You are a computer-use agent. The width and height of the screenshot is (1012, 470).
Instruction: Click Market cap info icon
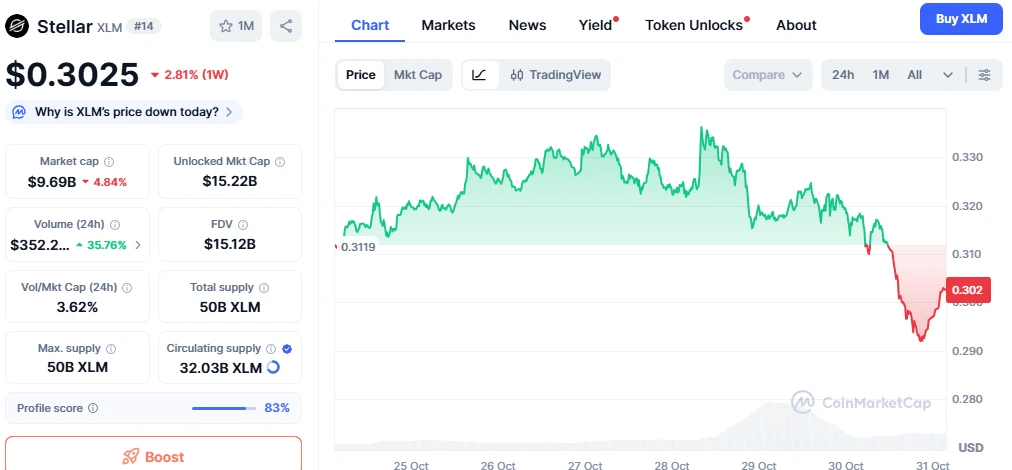coord(109,162)
